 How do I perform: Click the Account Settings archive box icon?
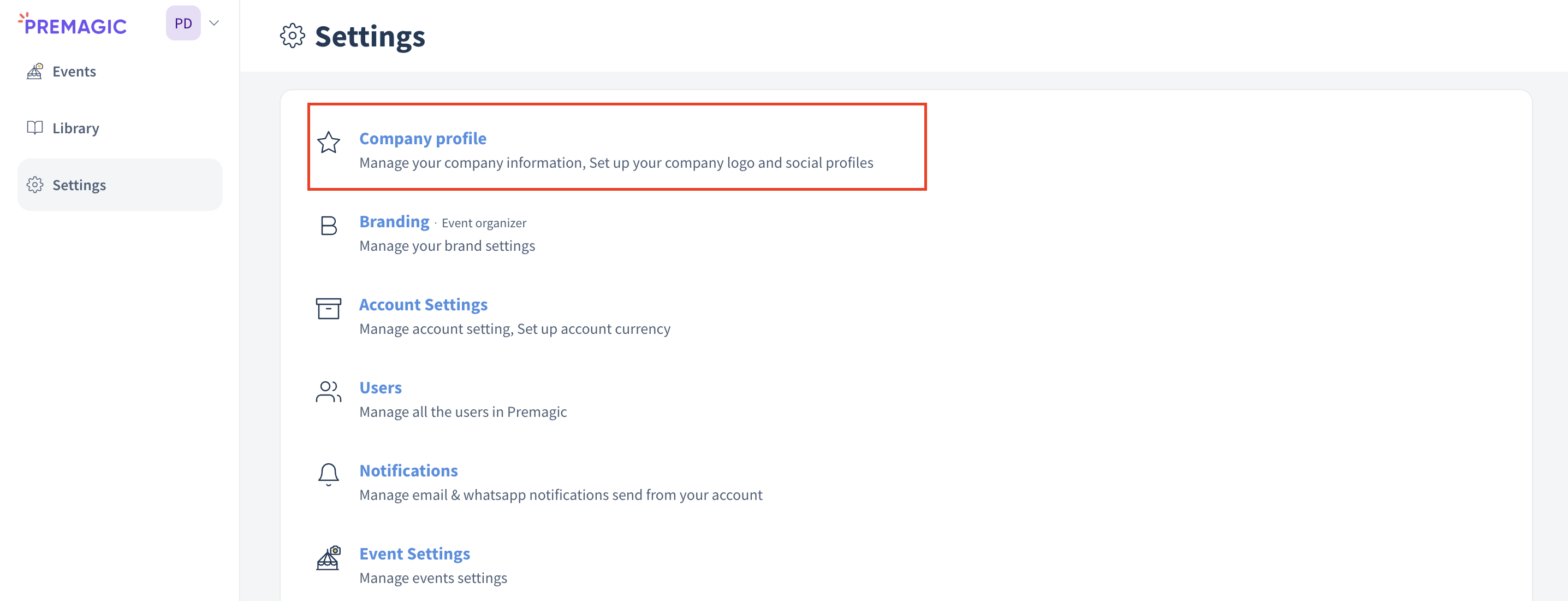[x=328, y=309]
